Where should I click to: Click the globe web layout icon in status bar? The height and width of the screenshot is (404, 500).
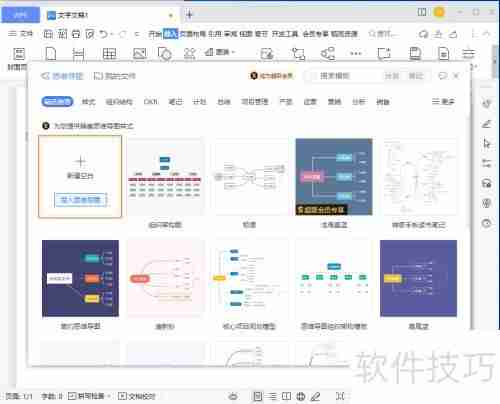coord(301,396)
